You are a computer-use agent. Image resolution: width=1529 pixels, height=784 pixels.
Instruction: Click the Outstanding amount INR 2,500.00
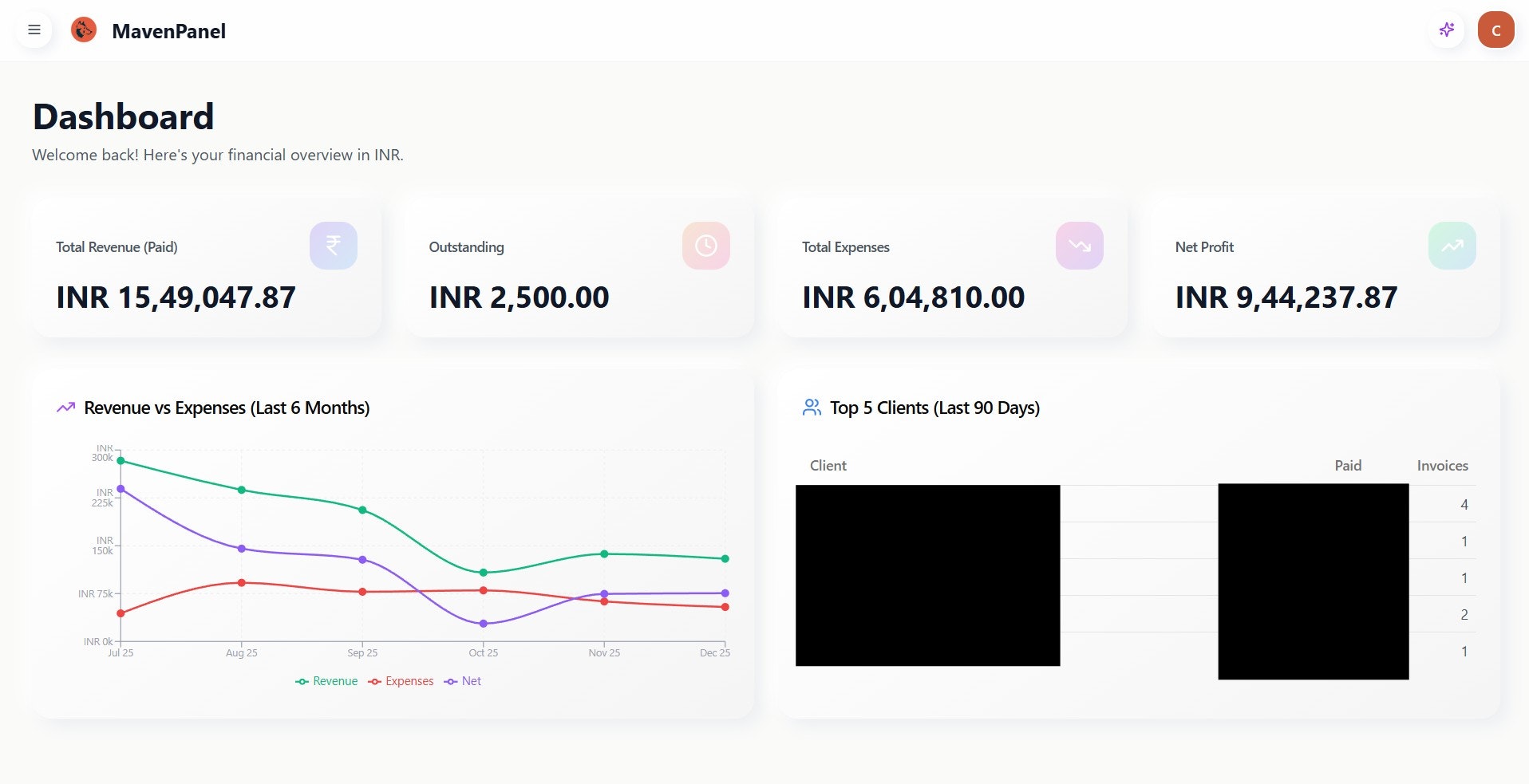pos(519,297)
